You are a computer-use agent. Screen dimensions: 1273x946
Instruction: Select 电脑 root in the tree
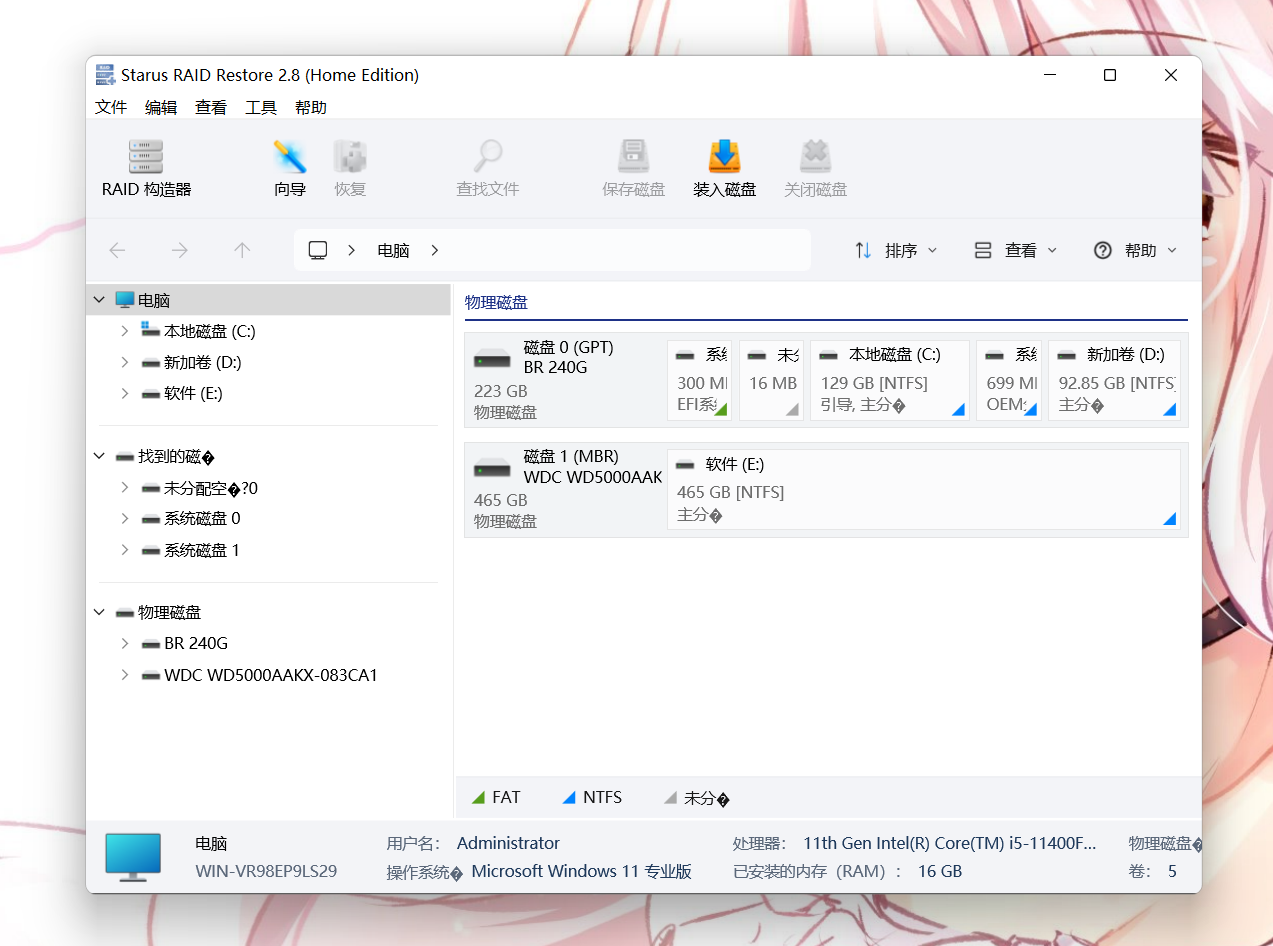[154, 300]
